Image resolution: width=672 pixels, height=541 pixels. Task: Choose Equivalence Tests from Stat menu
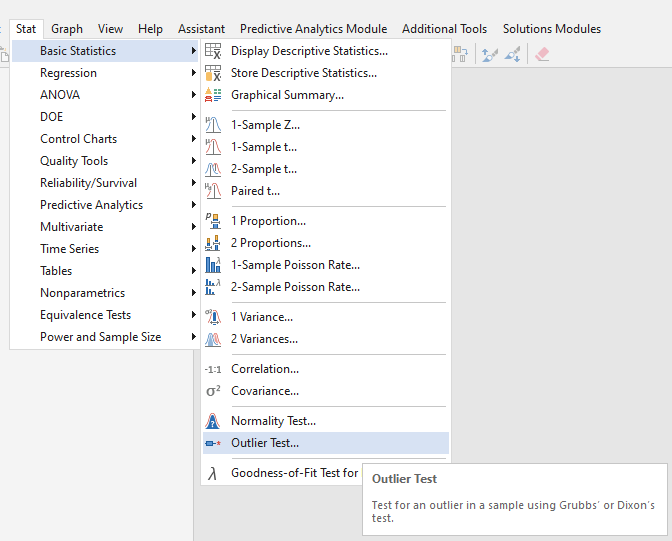pos(105,315)
